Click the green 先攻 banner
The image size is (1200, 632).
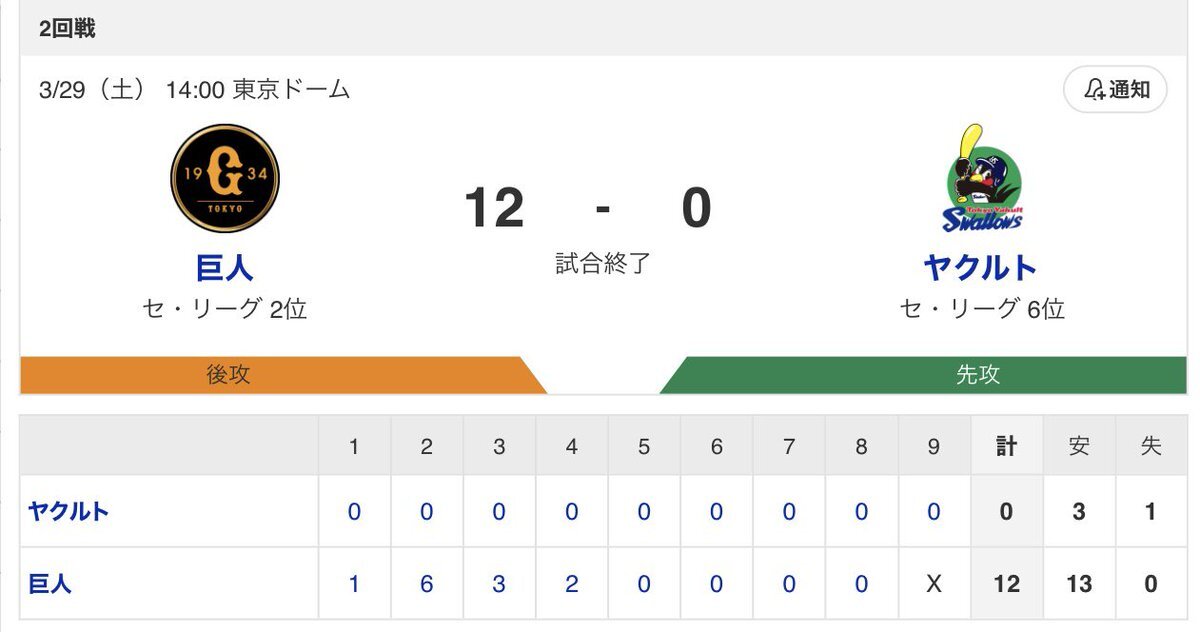923,375
